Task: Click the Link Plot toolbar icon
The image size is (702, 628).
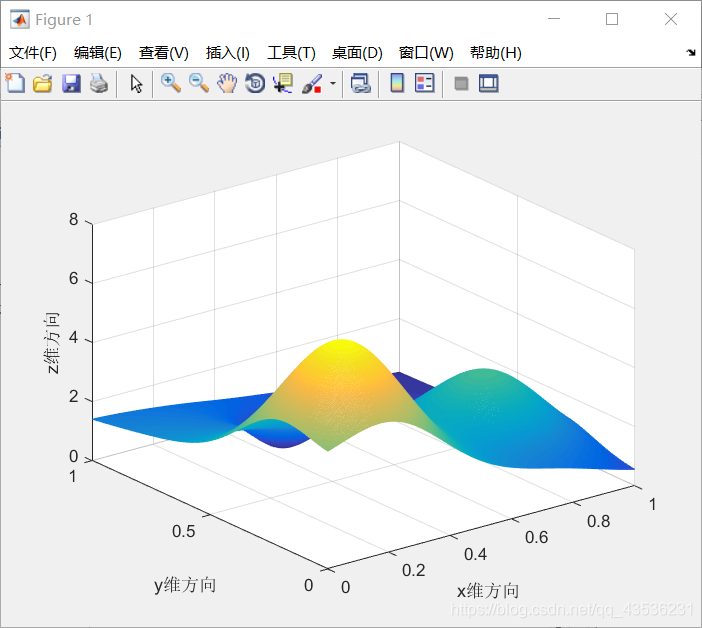Action: click(361, 83)
